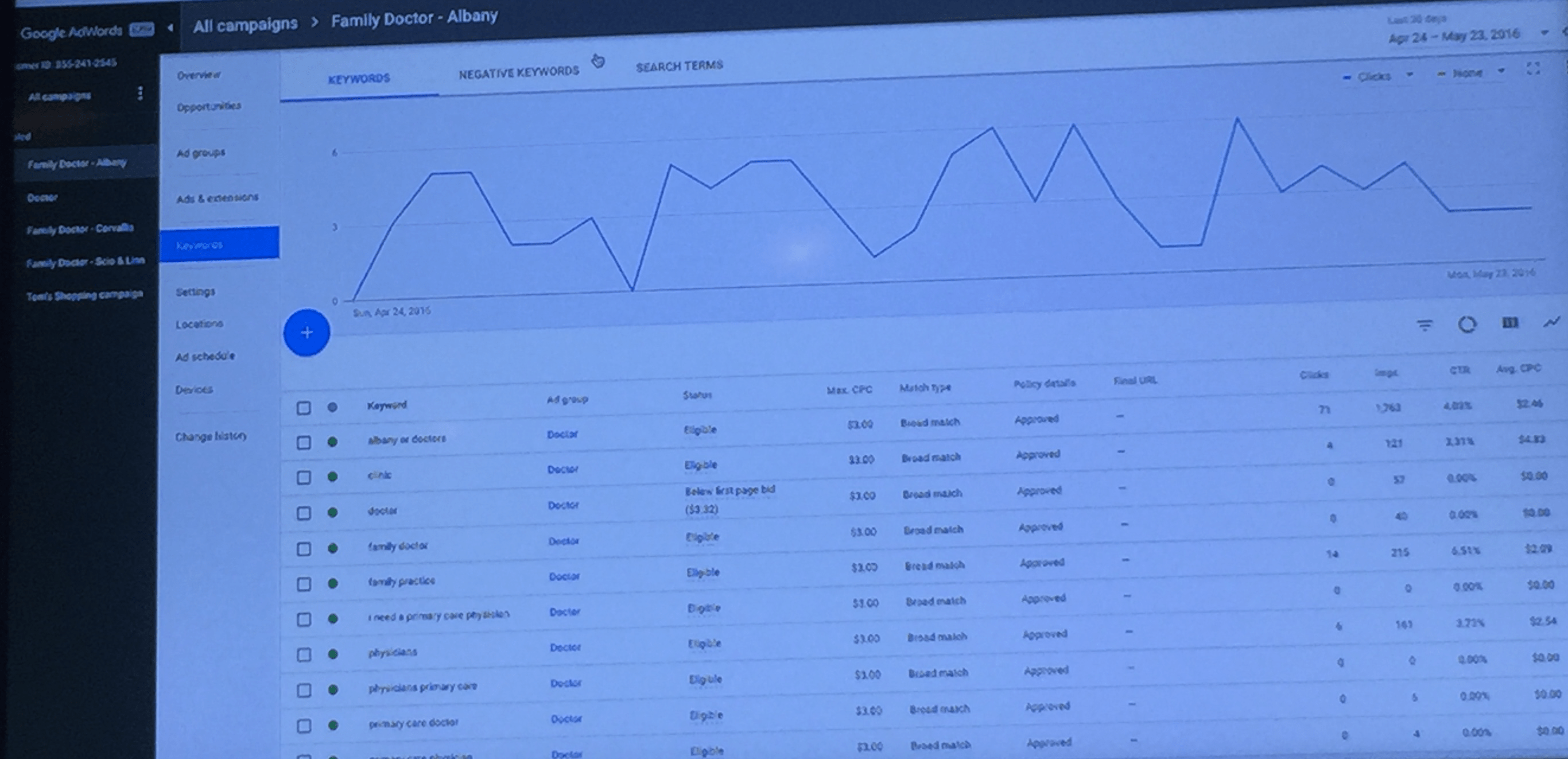Select checkbox for doctor keyword

tap(304, 514)
